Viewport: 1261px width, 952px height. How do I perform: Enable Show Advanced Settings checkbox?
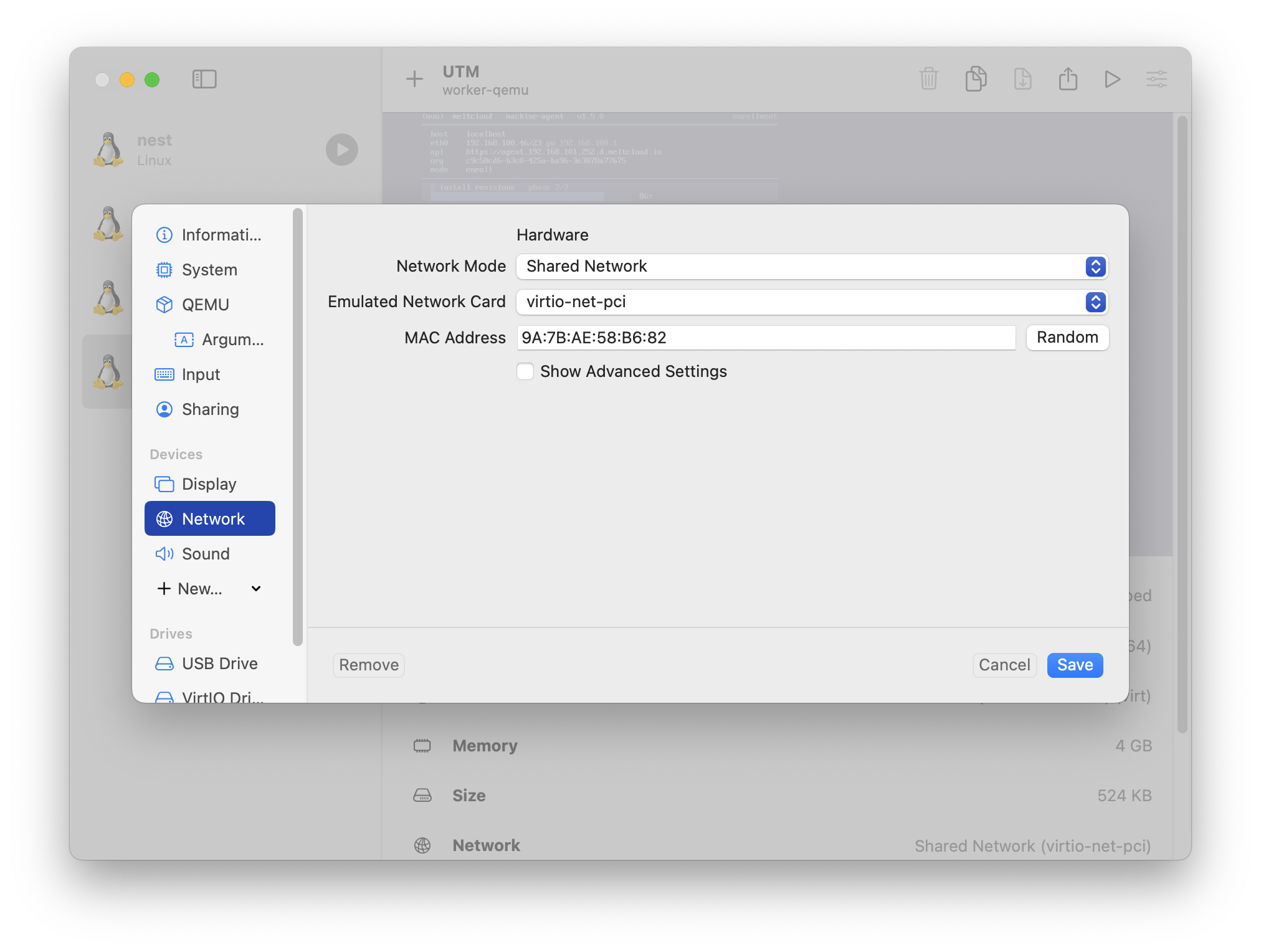tap(525, 371)
